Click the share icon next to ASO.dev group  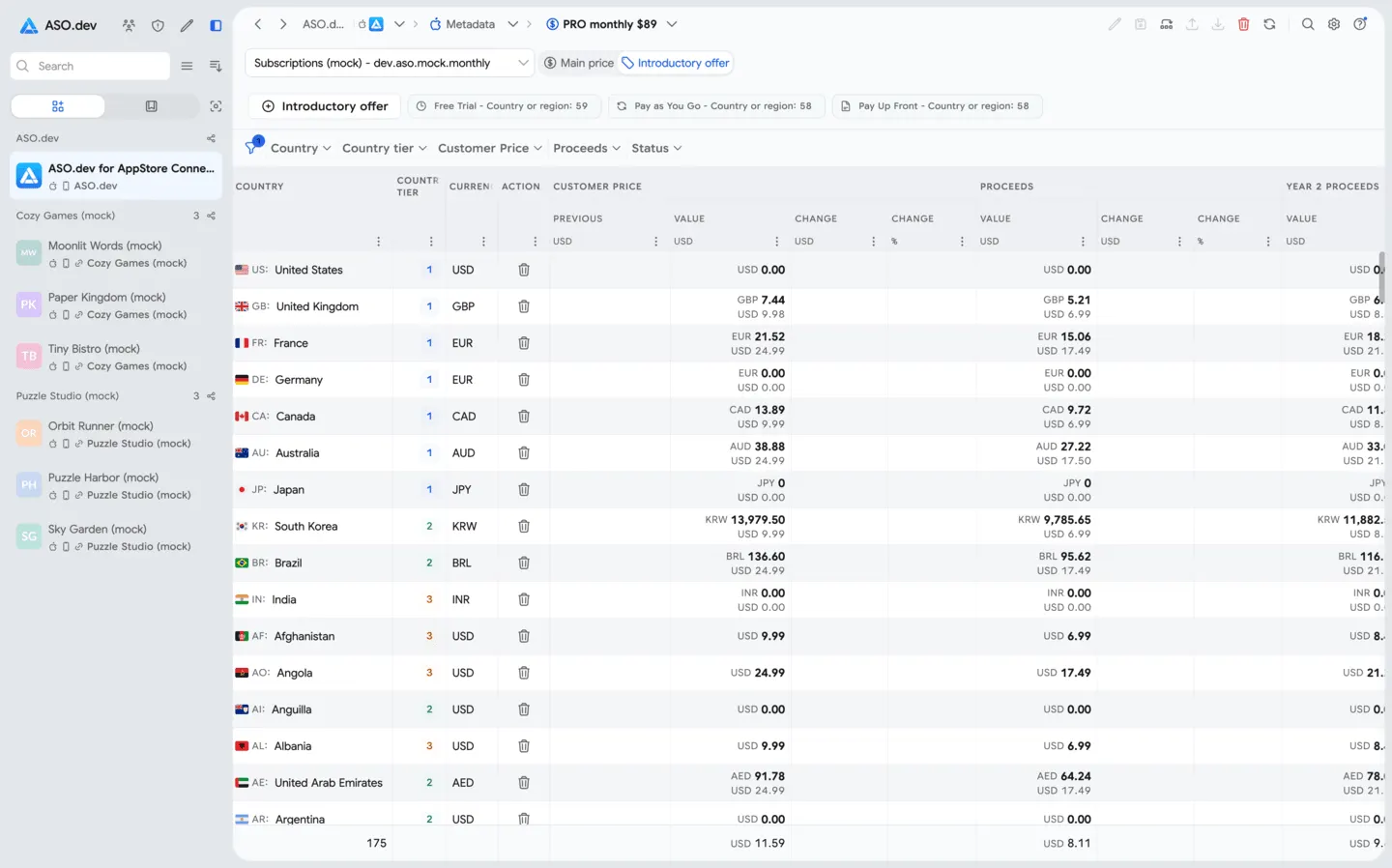coord(211,138)
